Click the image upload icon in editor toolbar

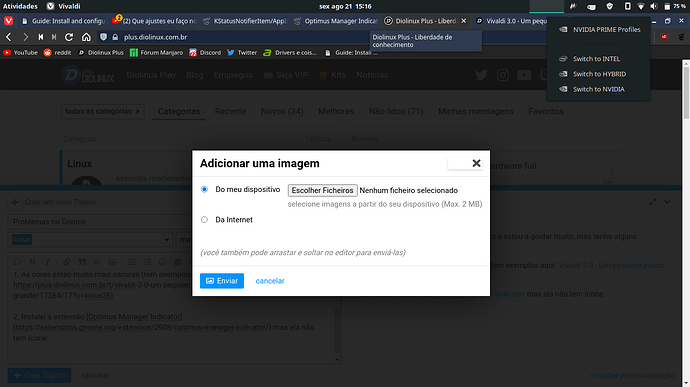(x=112, y=262)
